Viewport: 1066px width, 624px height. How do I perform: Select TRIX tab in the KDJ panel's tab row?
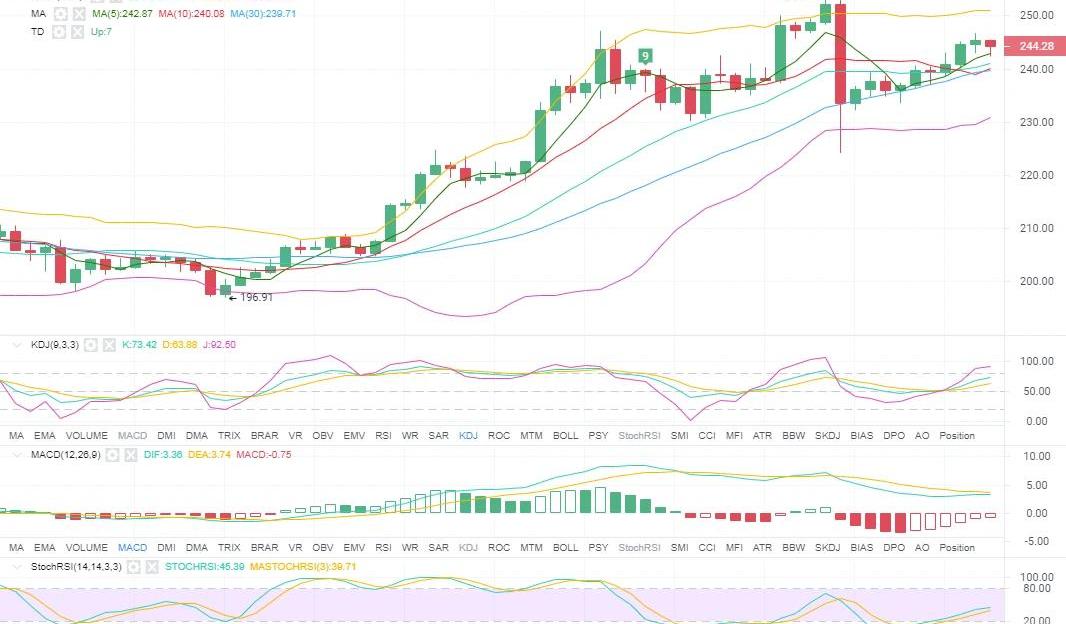point(229,436)
